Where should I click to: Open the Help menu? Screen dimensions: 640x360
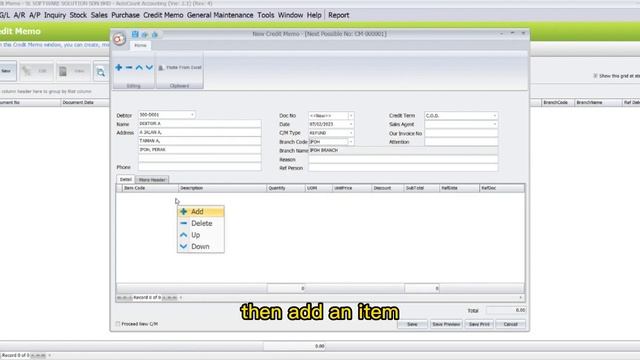point(314,15)
